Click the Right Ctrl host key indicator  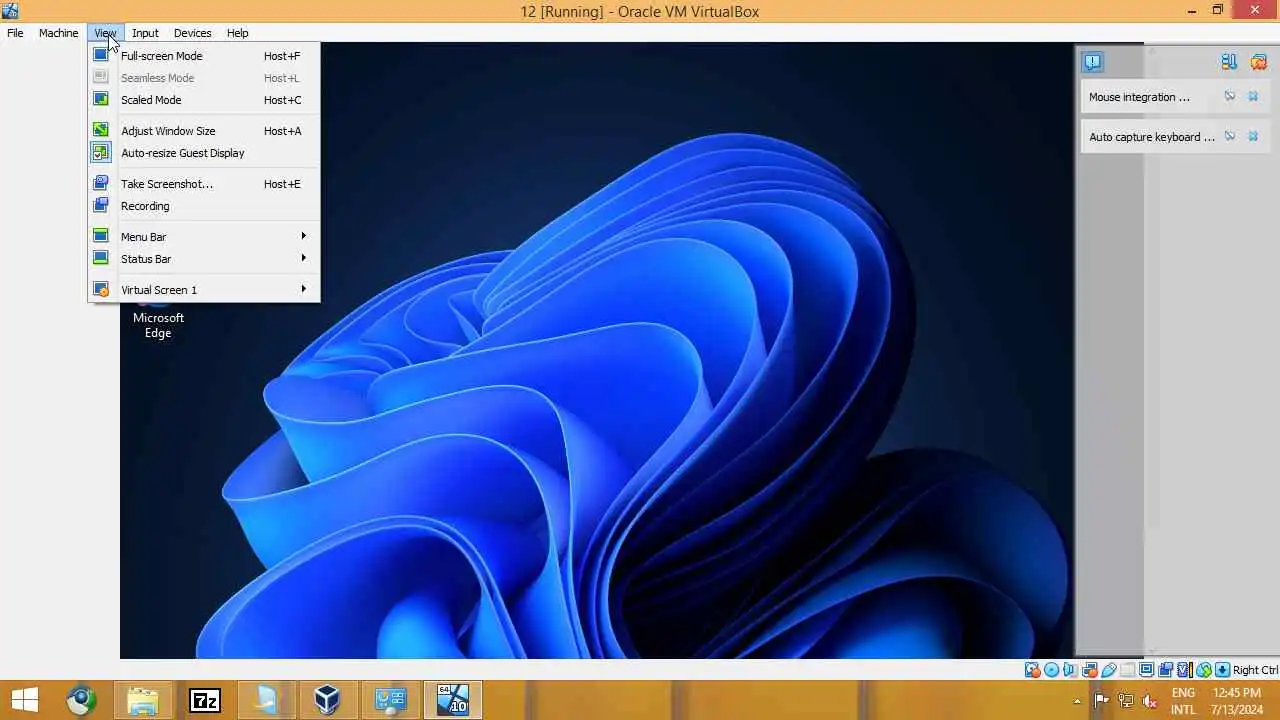click(1256, 670)
